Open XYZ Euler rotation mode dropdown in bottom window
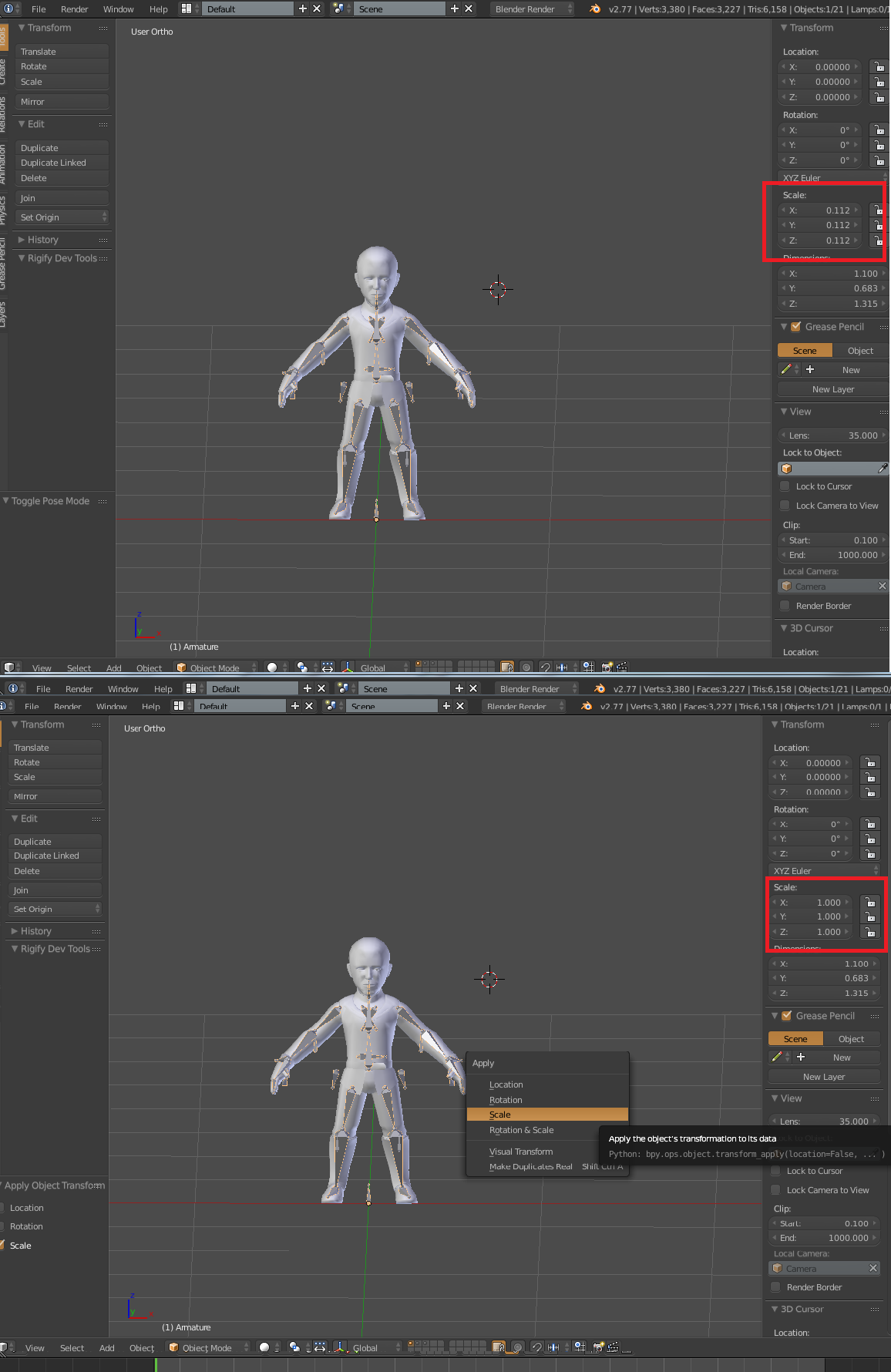This screenshot has width=891, height=1372. (x=825, y=871)
